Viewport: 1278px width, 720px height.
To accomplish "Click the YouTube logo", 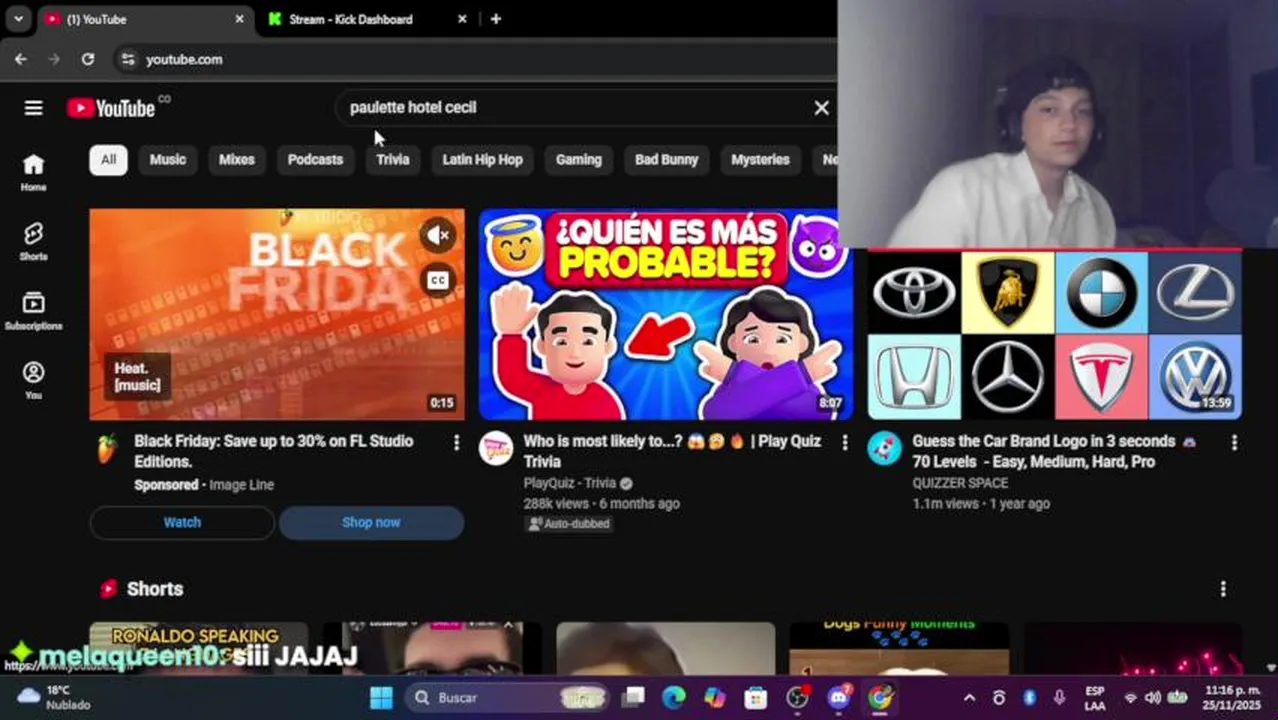I will 111,108.
